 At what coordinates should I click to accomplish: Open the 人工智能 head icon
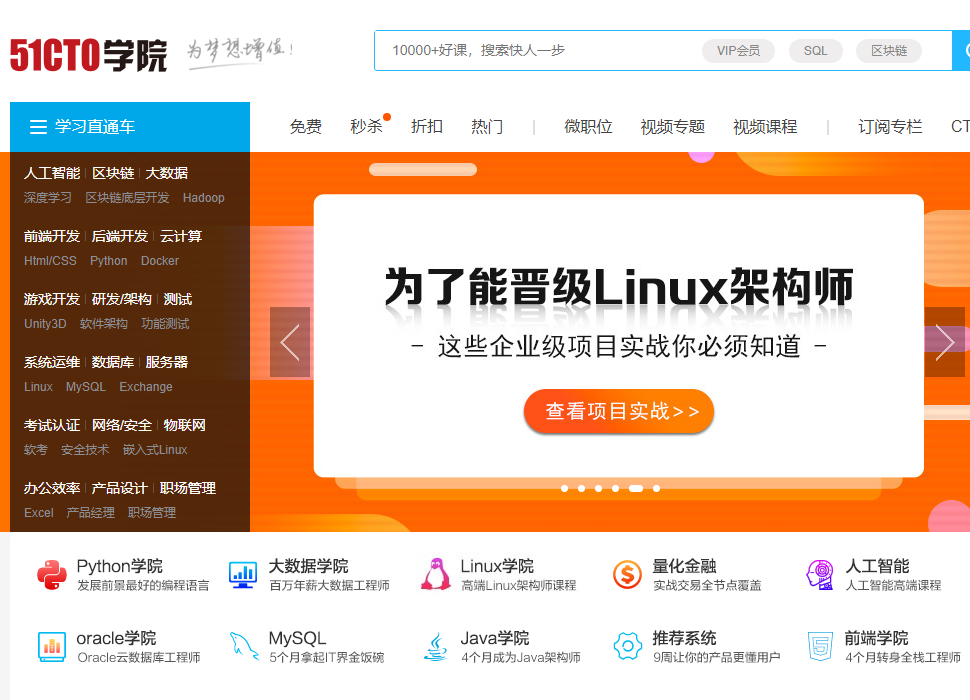pos(820,574)
